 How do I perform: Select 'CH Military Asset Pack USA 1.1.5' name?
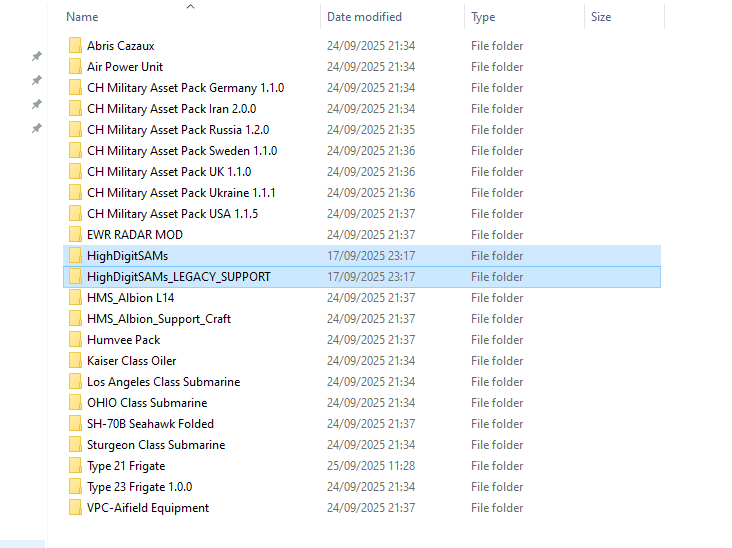172,214
